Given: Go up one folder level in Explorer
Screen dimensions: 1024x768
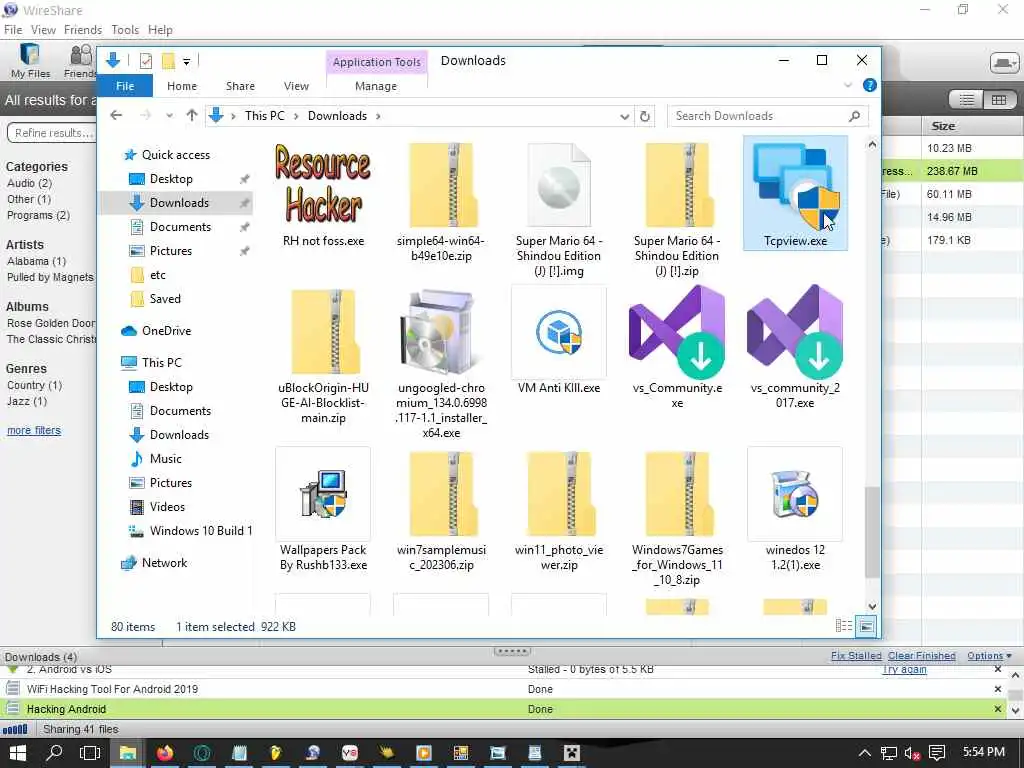Looking at the screenshot, I should 191,116.
